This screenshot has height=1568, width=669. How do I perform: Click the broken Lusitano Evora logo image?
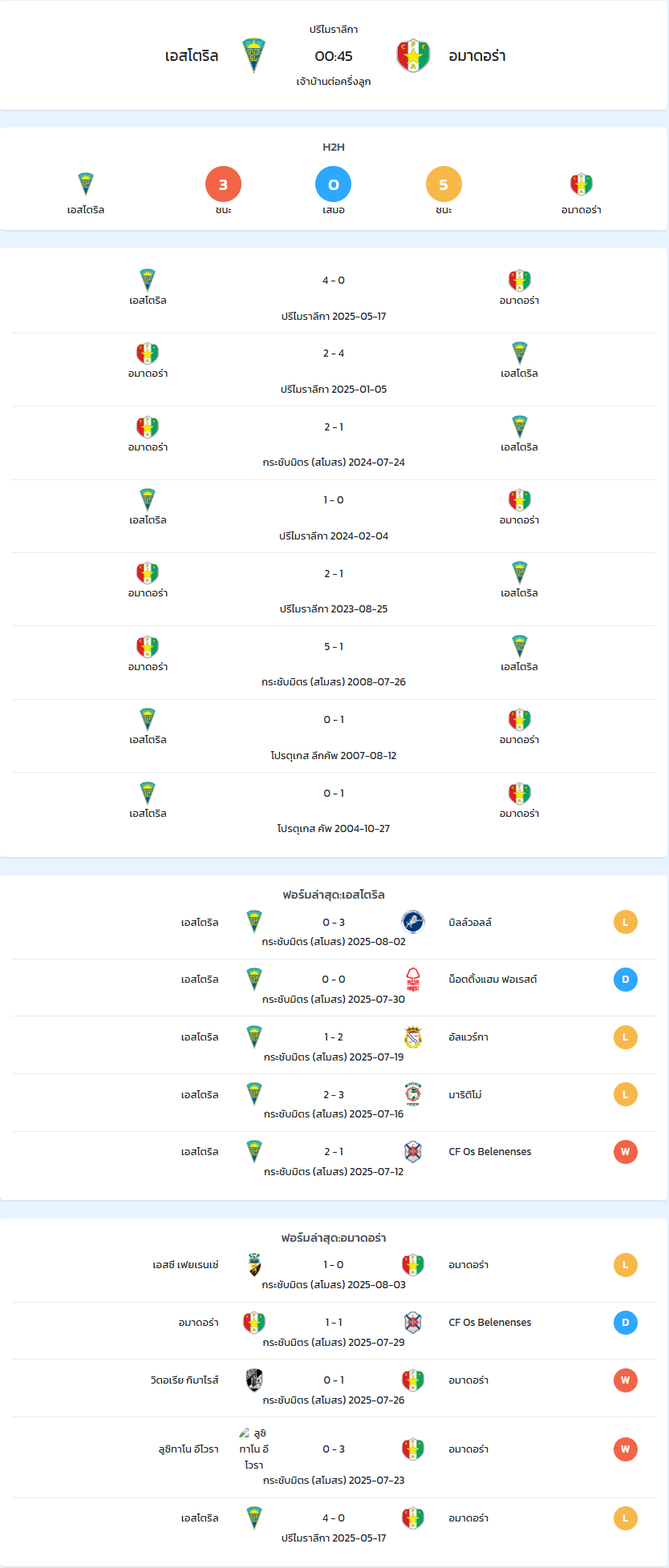(x=245, y=1432)
